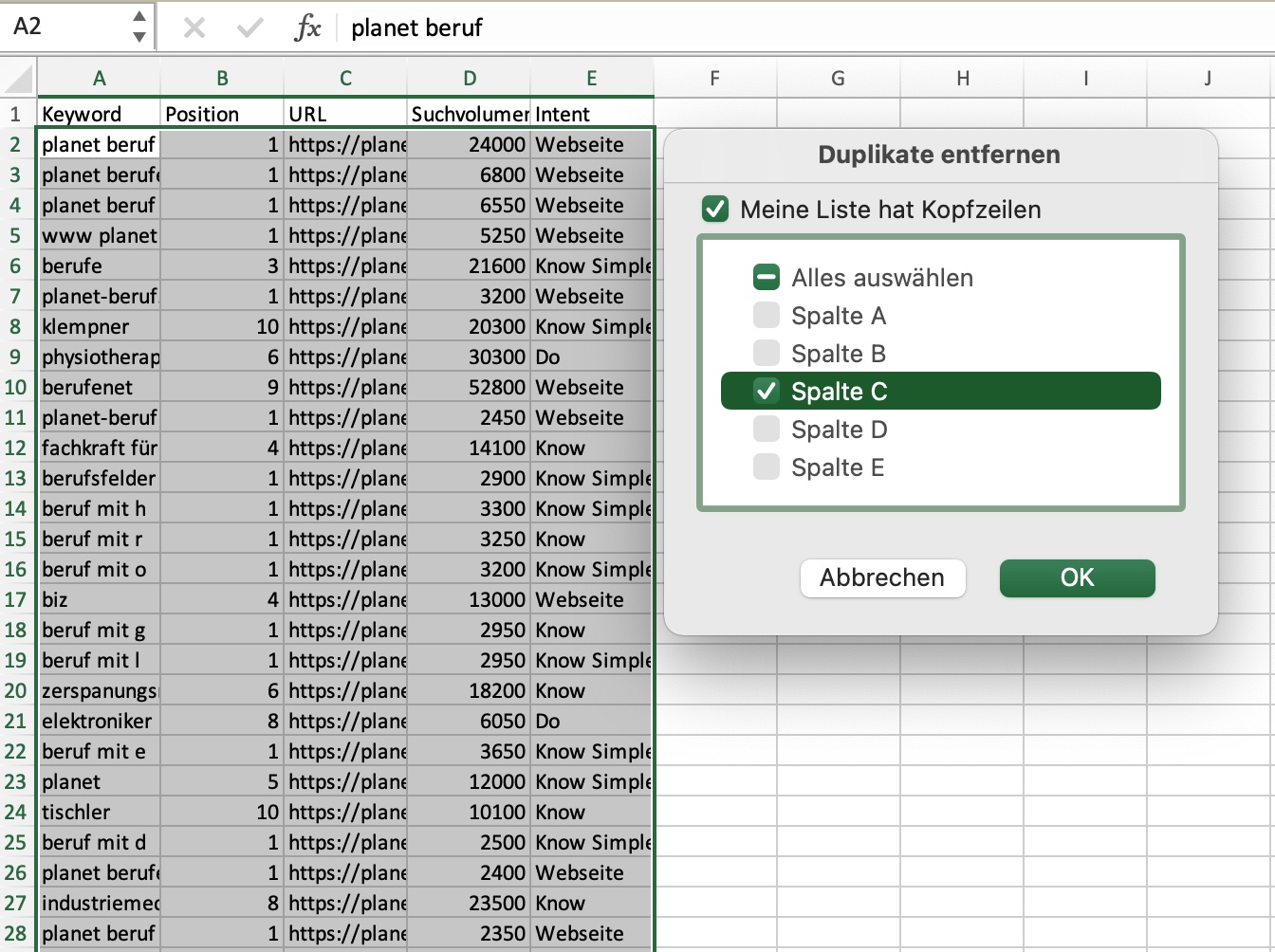The height and width of the screenshot is (952, 1275).
Task: Enable the Spalte D checkbox
Action: pyautogui.click(x=766, y=430)
